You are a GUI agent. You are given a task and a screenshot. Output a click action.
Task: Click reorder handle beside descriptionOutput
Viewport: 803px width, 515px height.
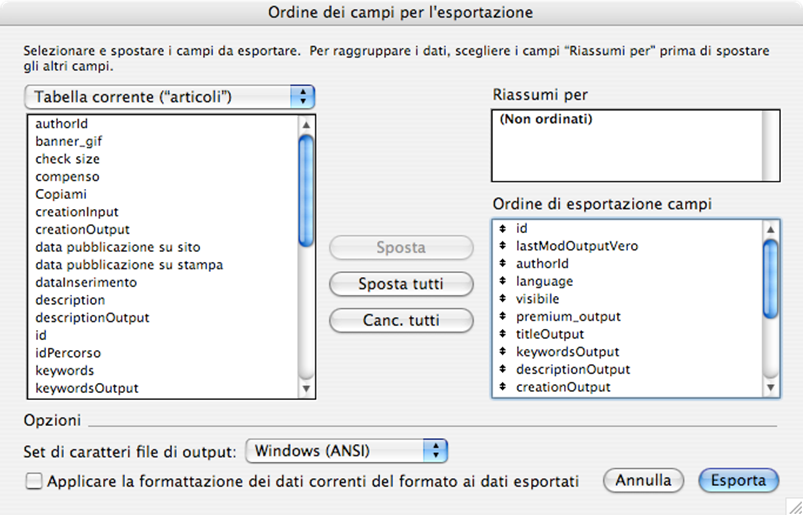click(502, 369)
